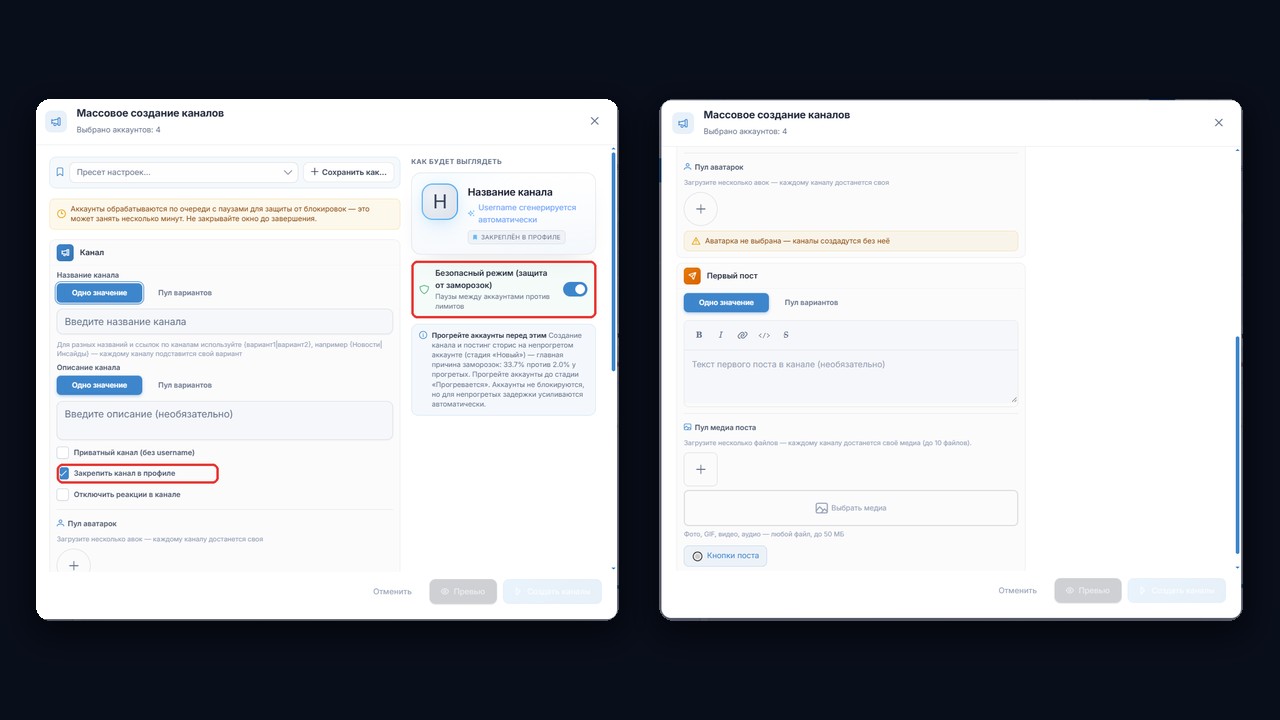This screenshot has width=1280, height=720.
Task: Click the plus tile under Пул медиа поста
Action: [700, 469]
